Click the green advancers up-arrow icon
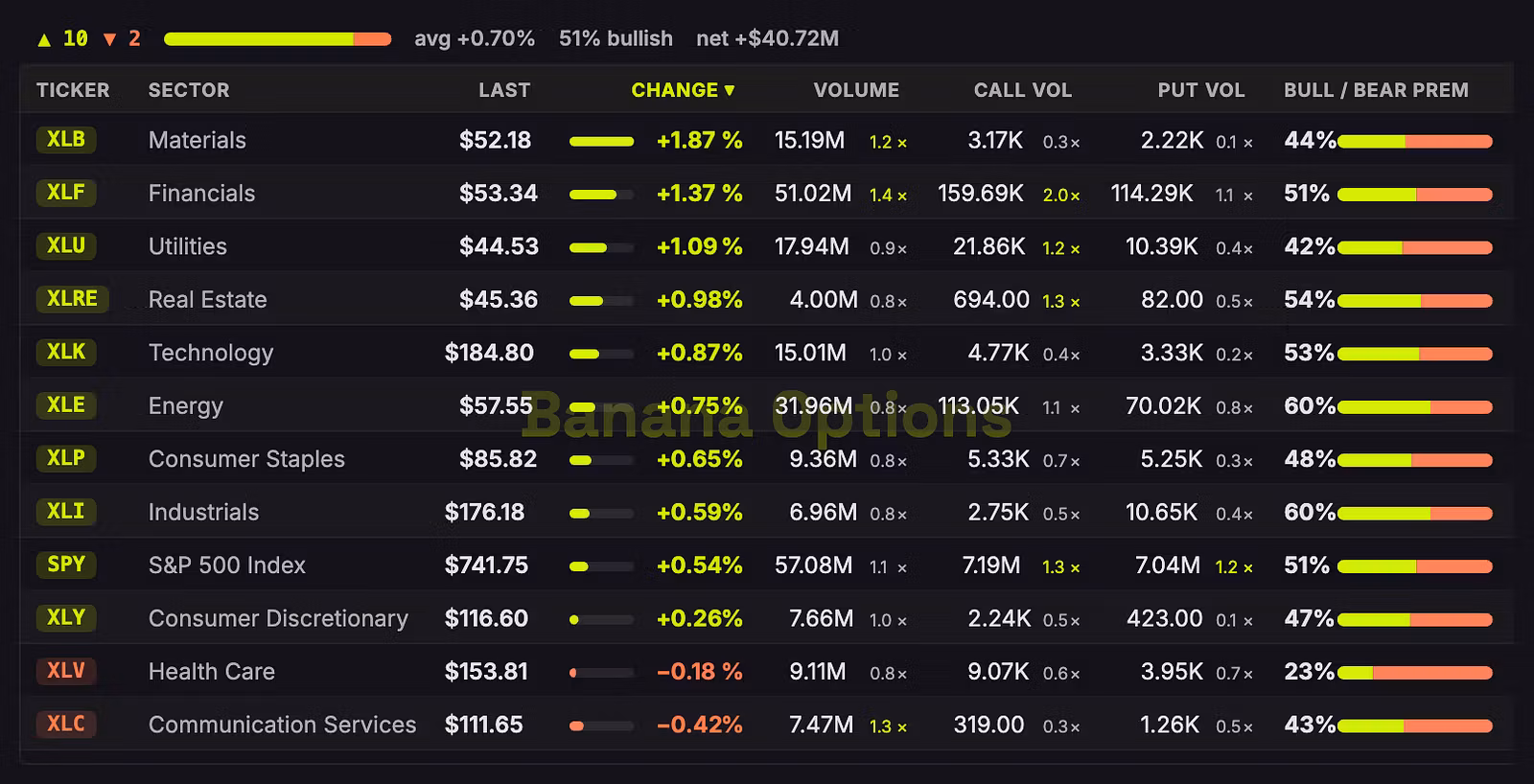Viewport: 1534px width, 784px height. (44, 39)
